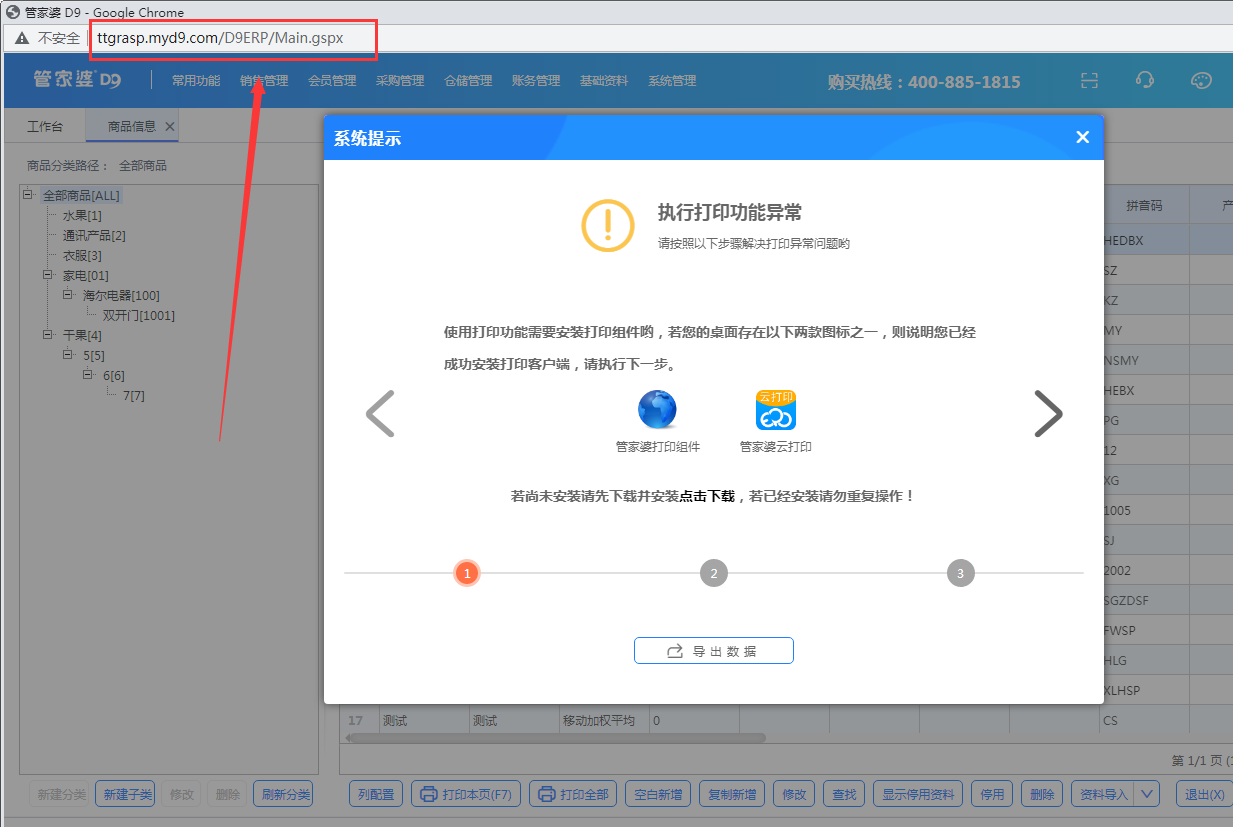Close the 系统提示 dialog with the X

(1082, 138)
